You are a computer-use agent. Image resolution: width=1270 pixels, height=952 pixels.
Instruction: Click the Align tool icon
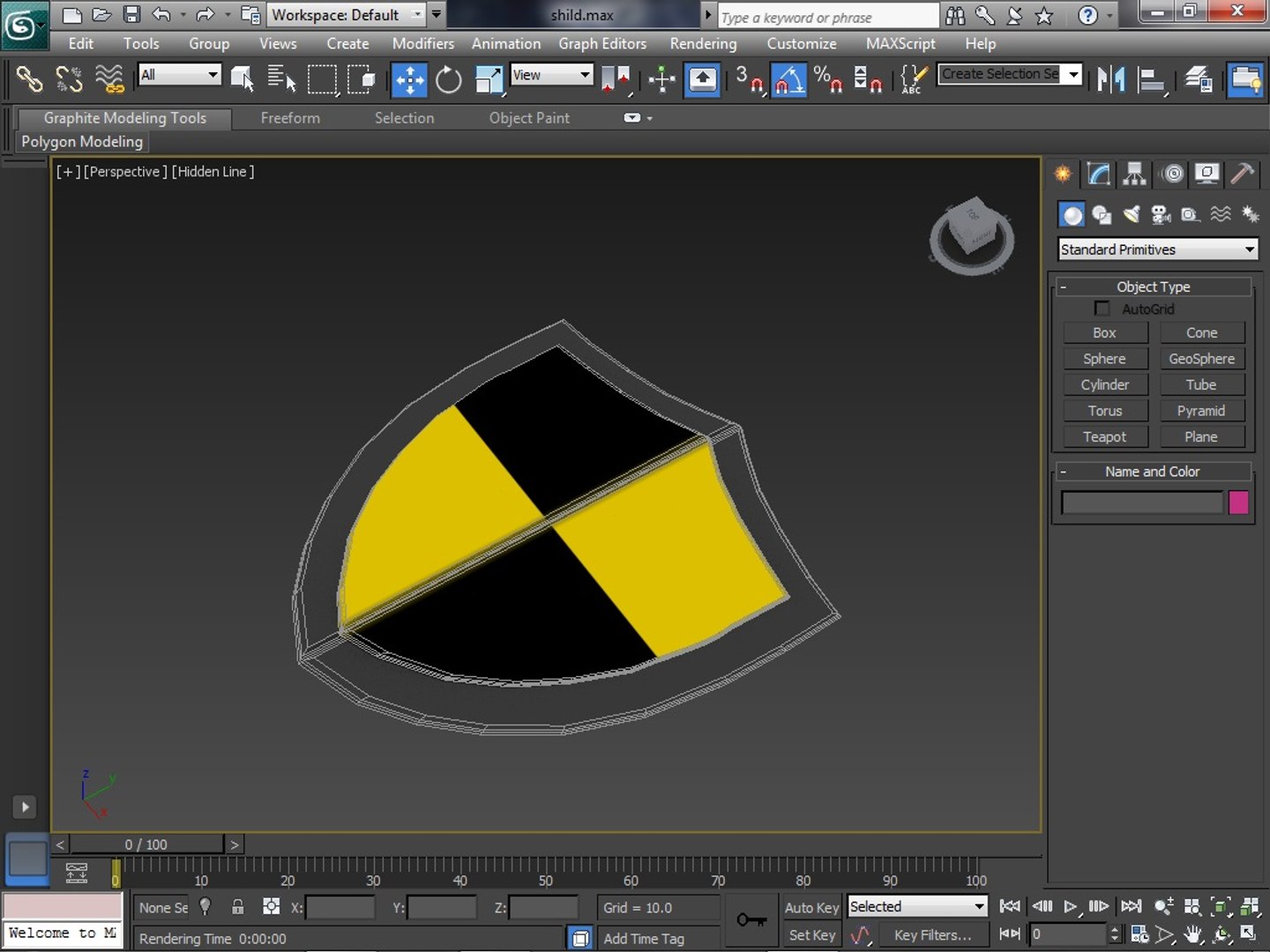coord(1152,79)
